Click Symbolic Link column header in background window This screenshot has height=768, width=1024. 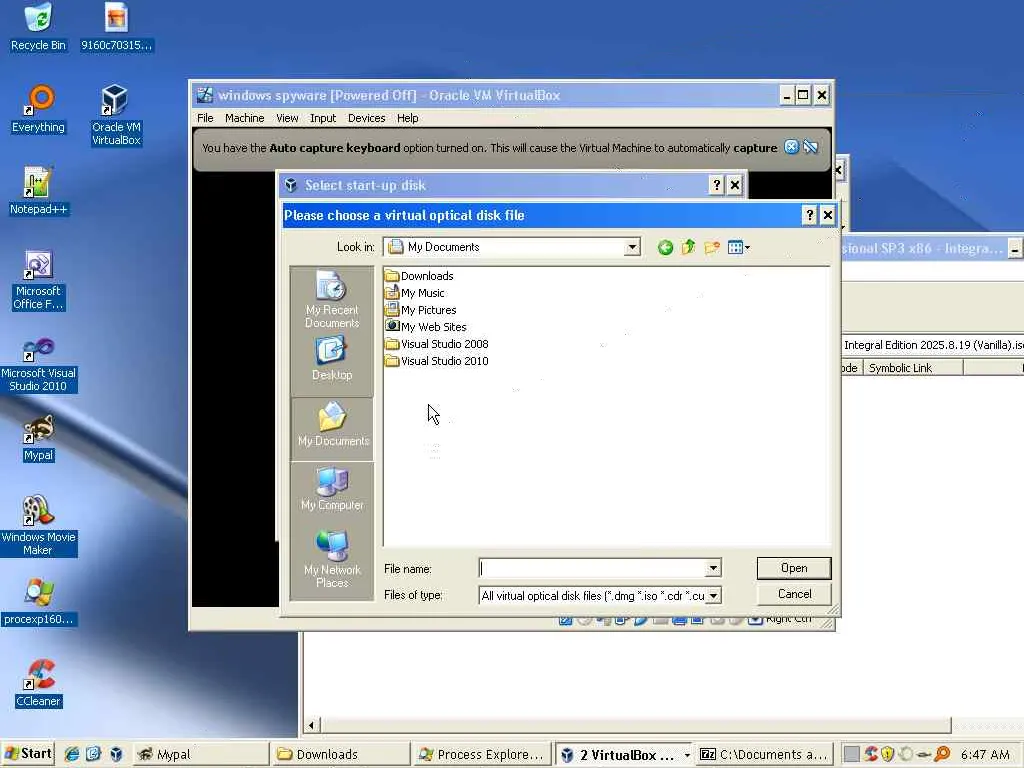tap(912, 368)
